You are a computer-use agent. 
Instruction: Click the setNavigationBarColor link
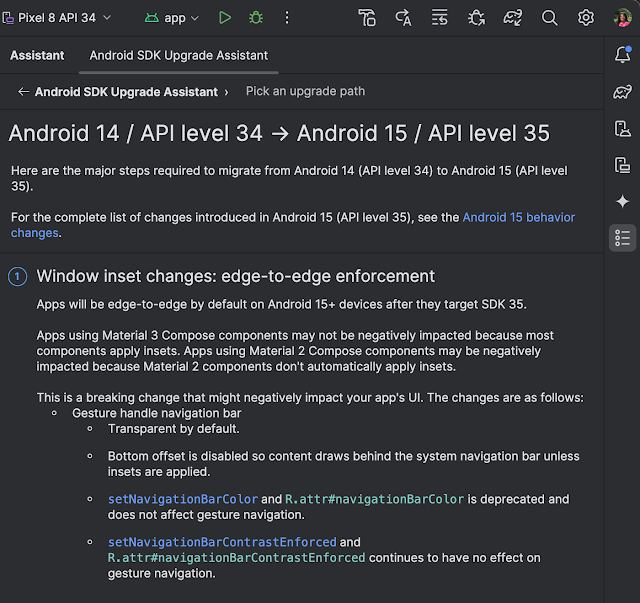pyautogui.click(x=182, y=499)
